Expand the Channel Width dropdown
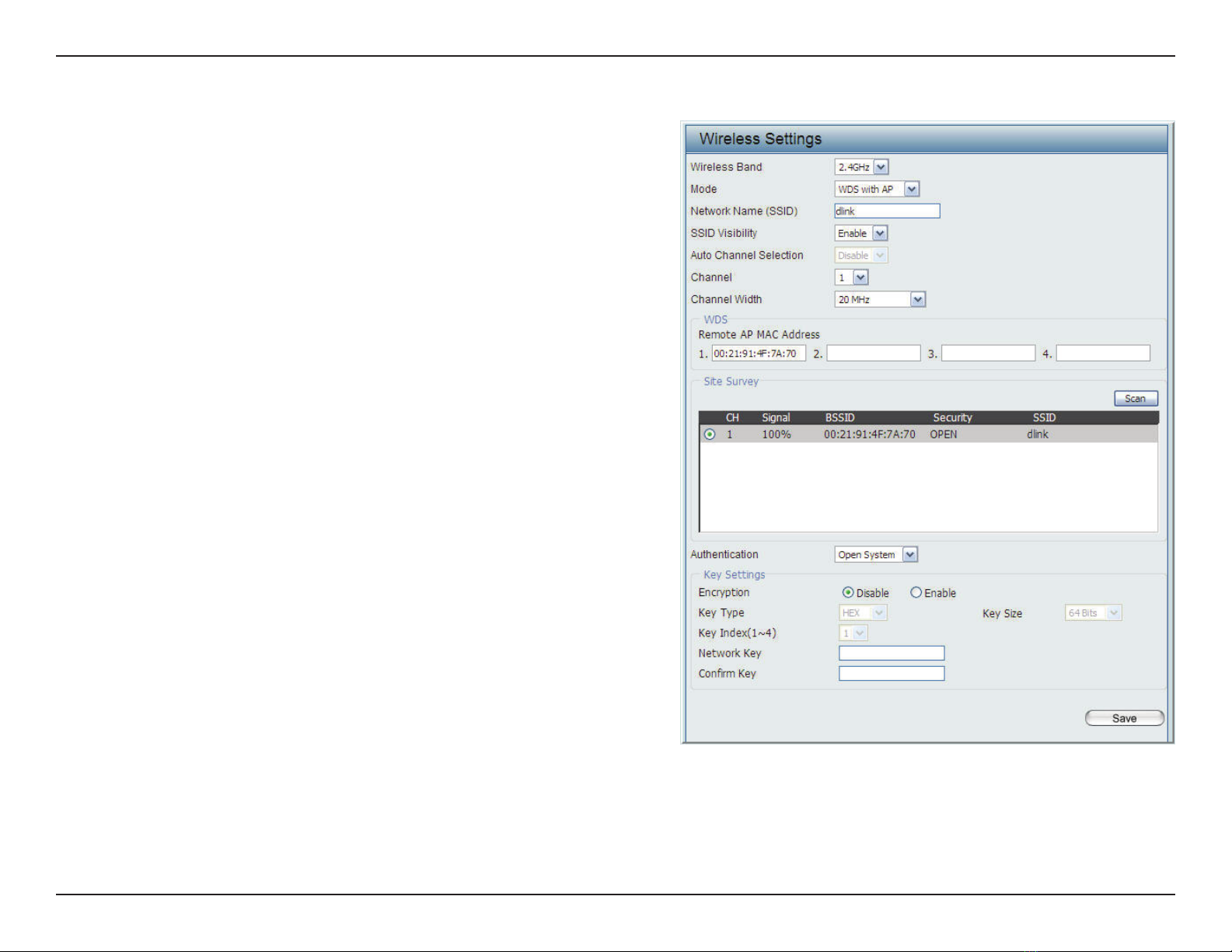1232x952 pixels. click(x=880, y=299)
